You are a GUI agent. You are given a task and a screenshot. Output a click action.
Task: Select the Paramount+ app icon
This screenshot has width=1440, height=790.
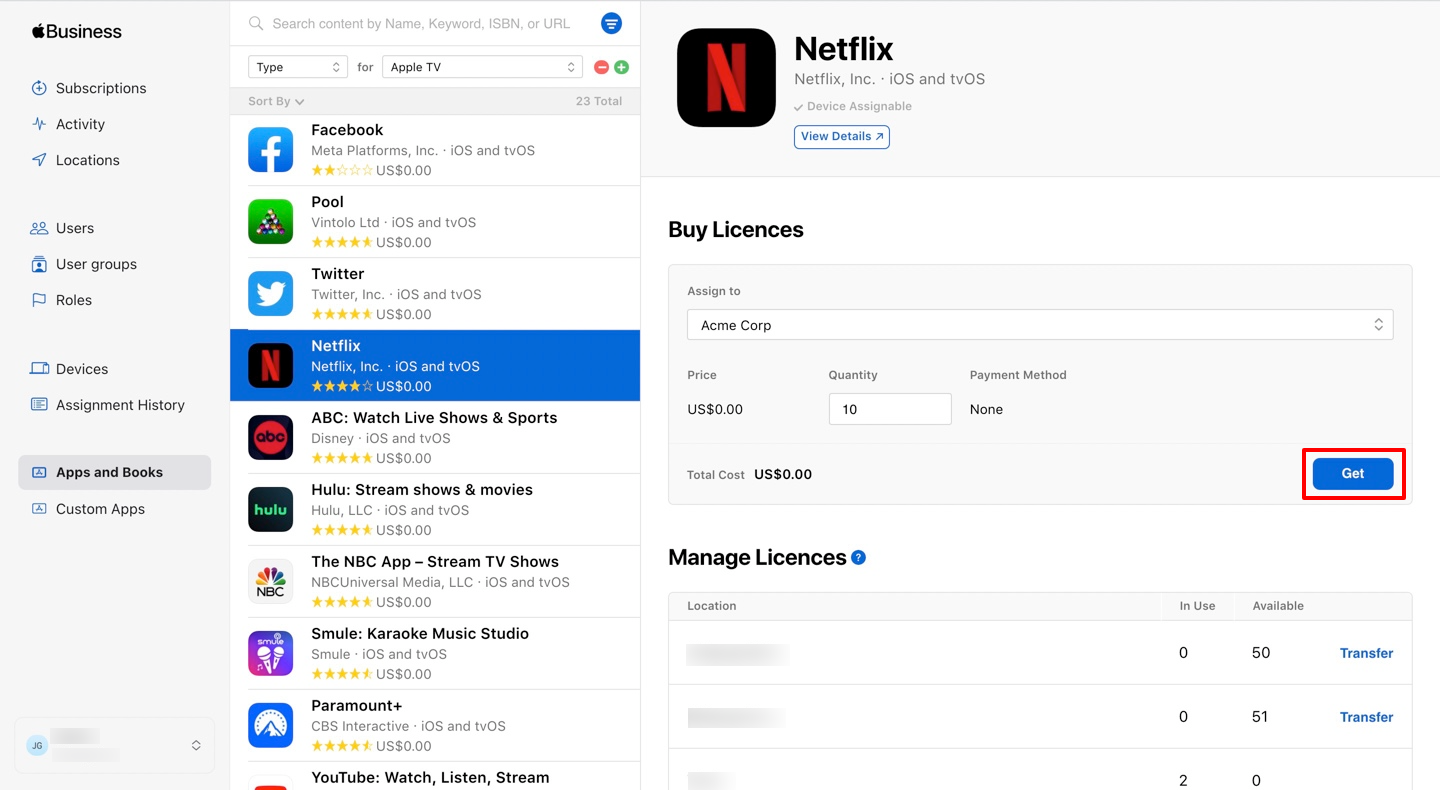(x=271, y=726)
